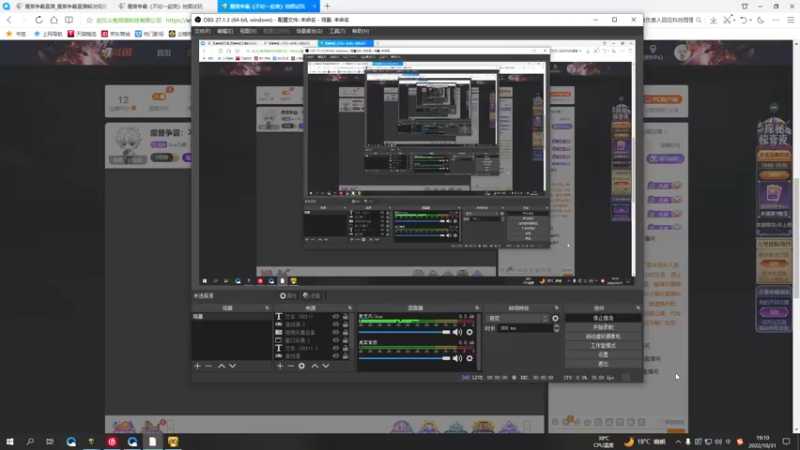Open the 编辑(E) menu in OBS
800x450 pixels.
point(225,31)
